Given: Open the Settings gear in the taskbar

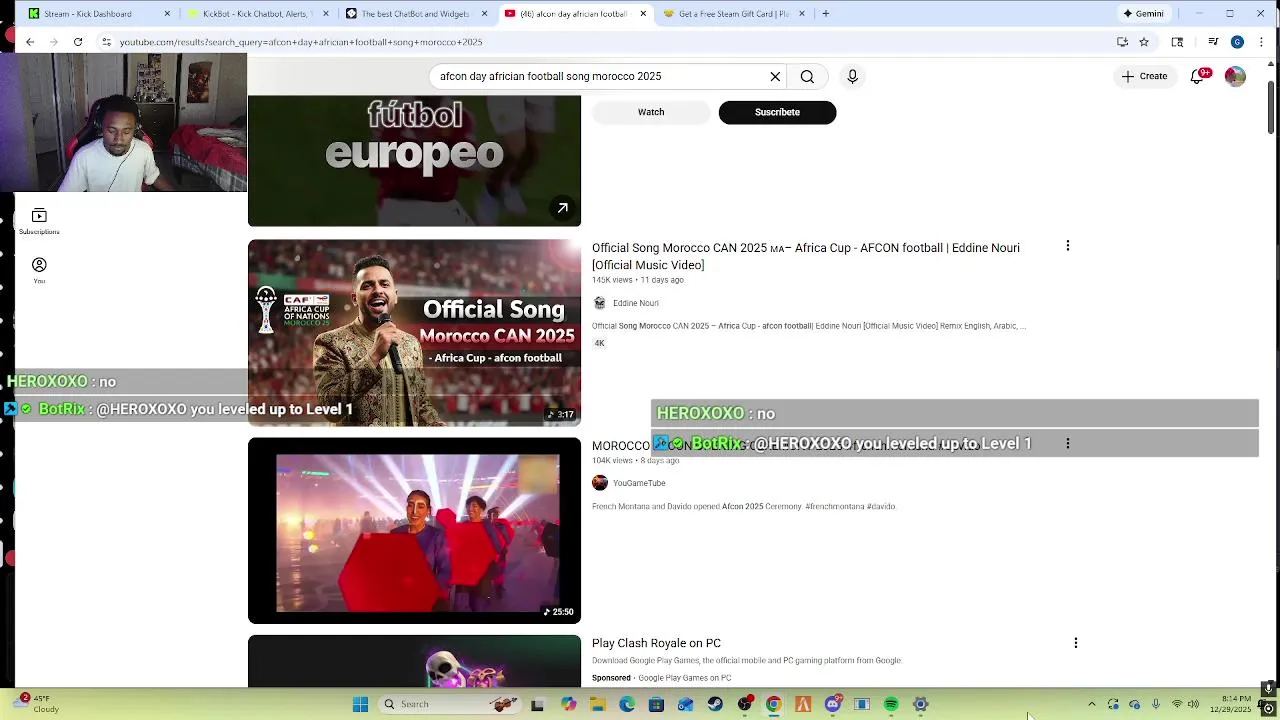Looking at the screenshot, I should [921, 704].
